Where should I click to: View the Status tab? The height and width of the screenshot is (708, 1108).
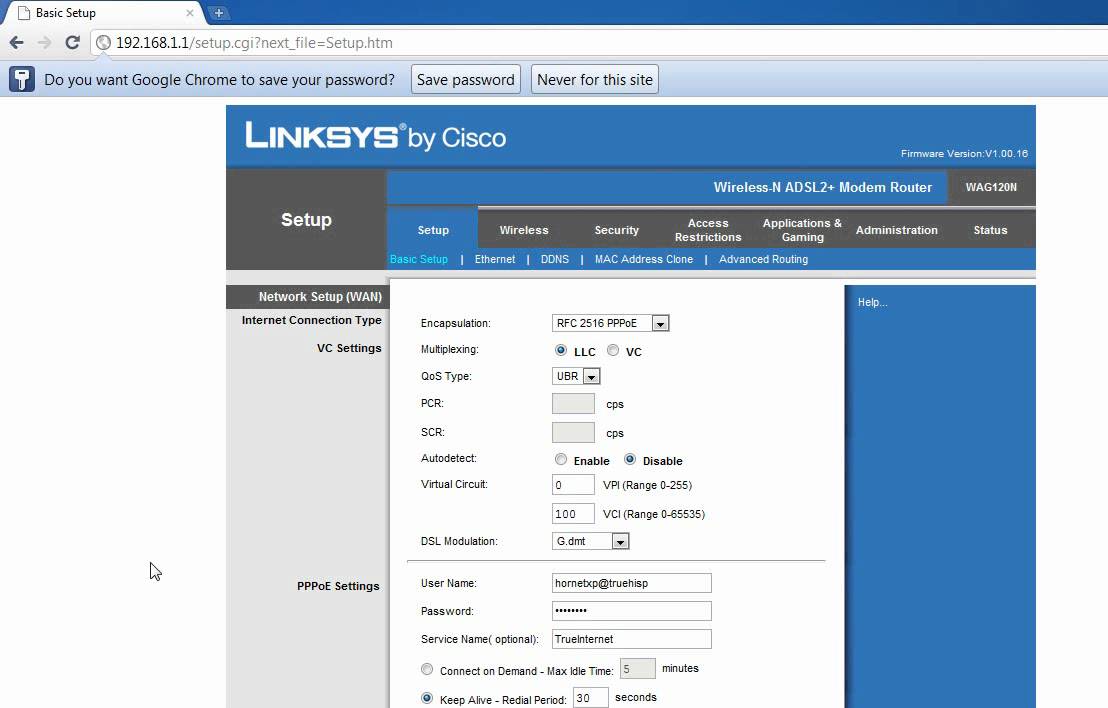point(990,230)
